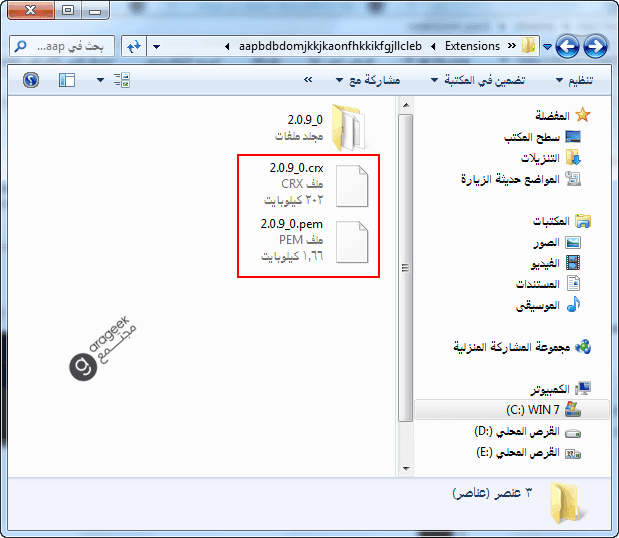Image resolution: width=619 pixels, height=538 pixels.
Task: Click the Forward navigation arrow button
Action: pos(568,46)
